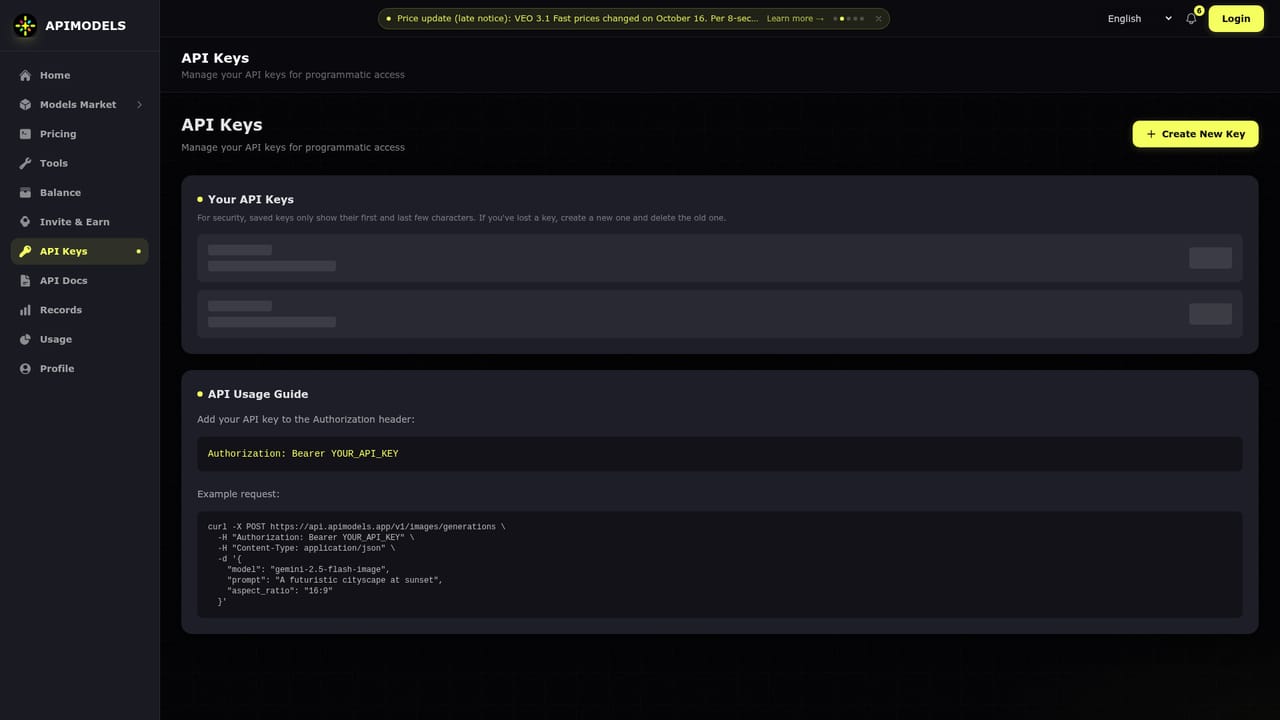Click the price update notice text
The image size is (1280, 720).
click(577, 18)
